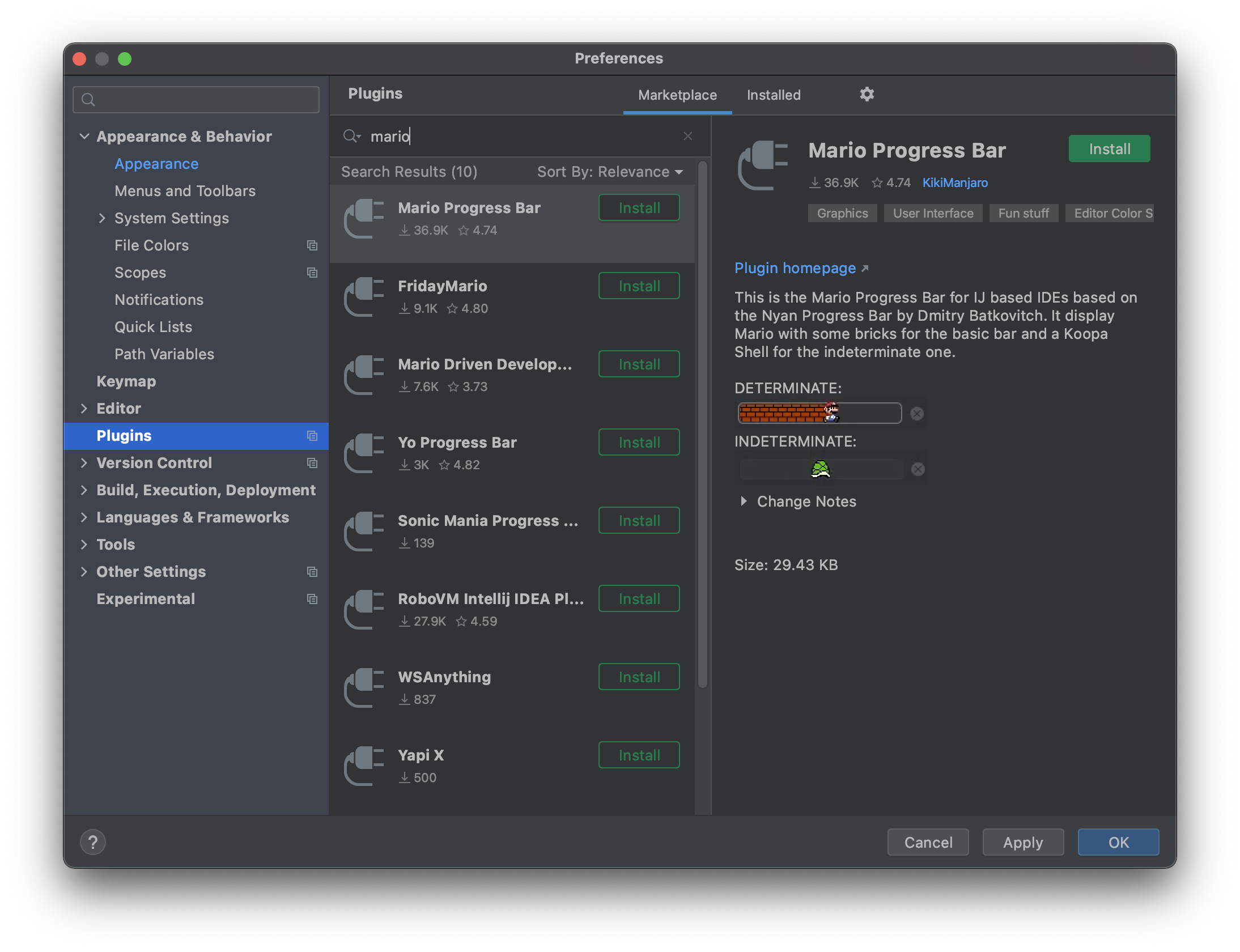The width and height of the screenshot is (1240, 952).
Task: Click the help question mark button
Action: [93, 842]
